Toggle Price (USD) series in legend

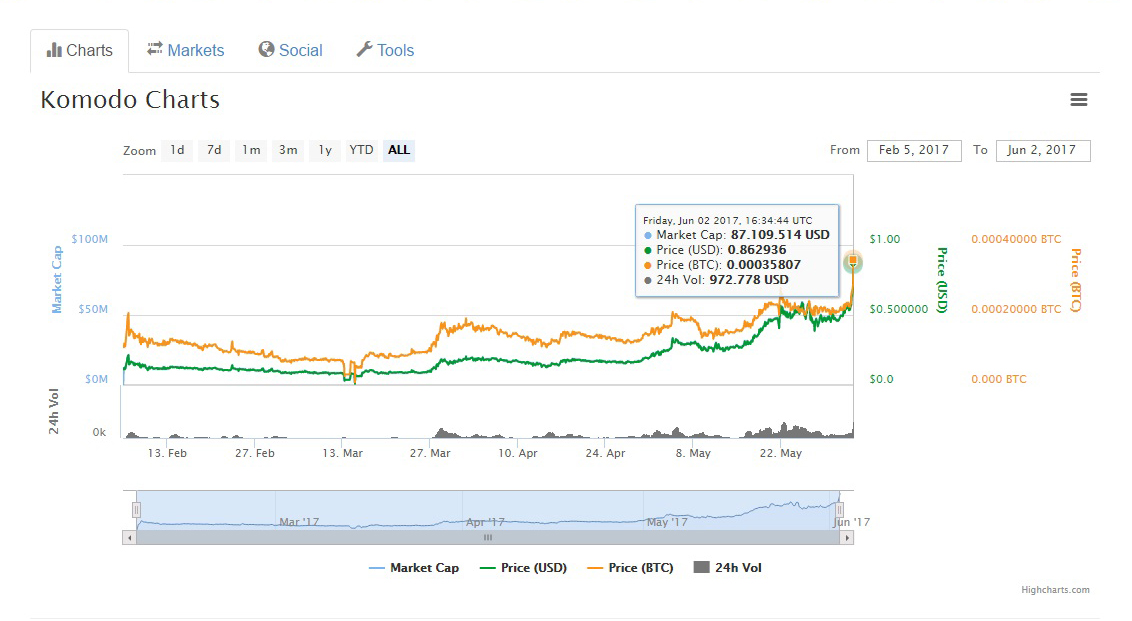tap(523, 568)
